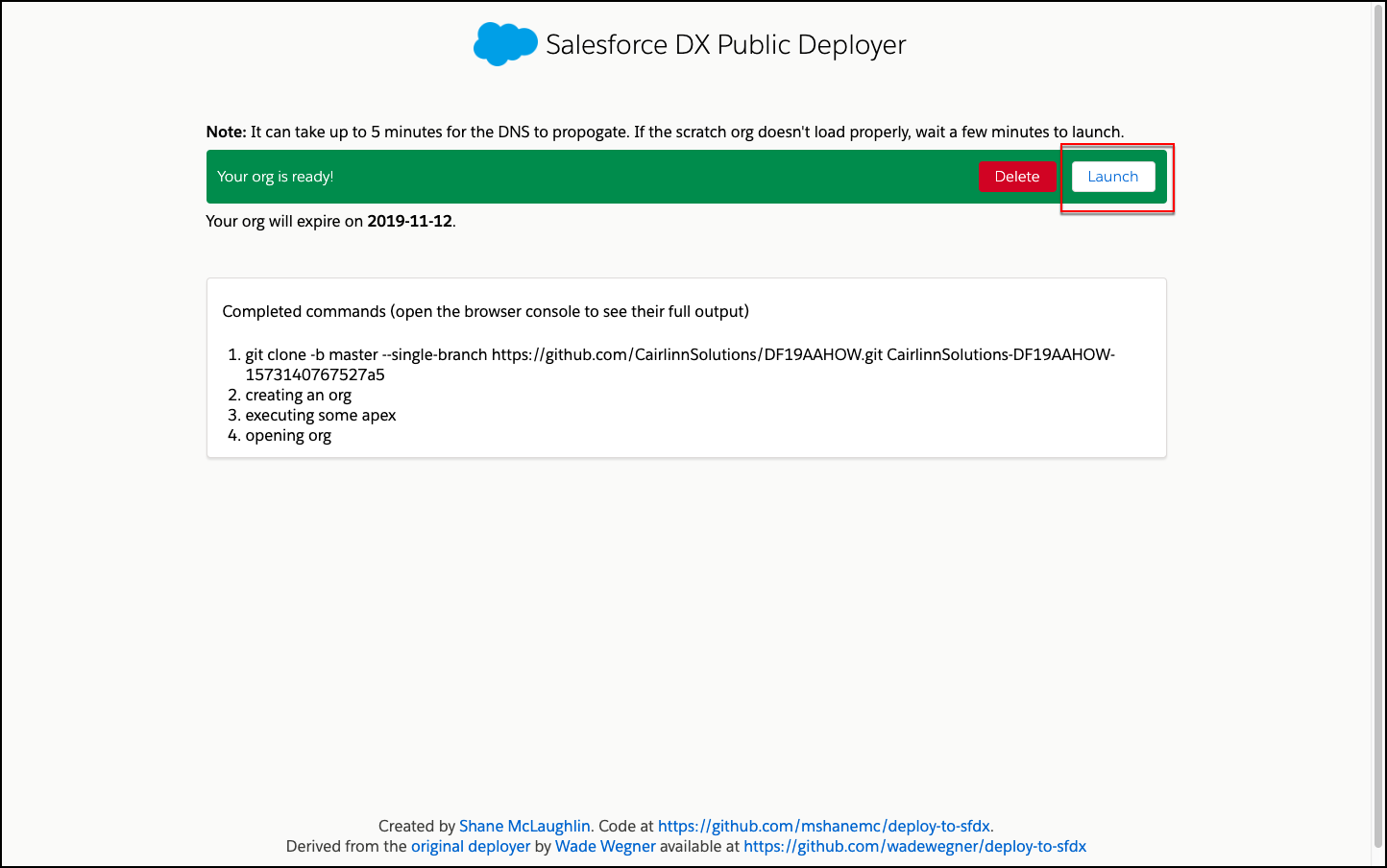
Task: Open the wadewegner/deploy-to-sfdx GitHub link
Action: (915, 846)
